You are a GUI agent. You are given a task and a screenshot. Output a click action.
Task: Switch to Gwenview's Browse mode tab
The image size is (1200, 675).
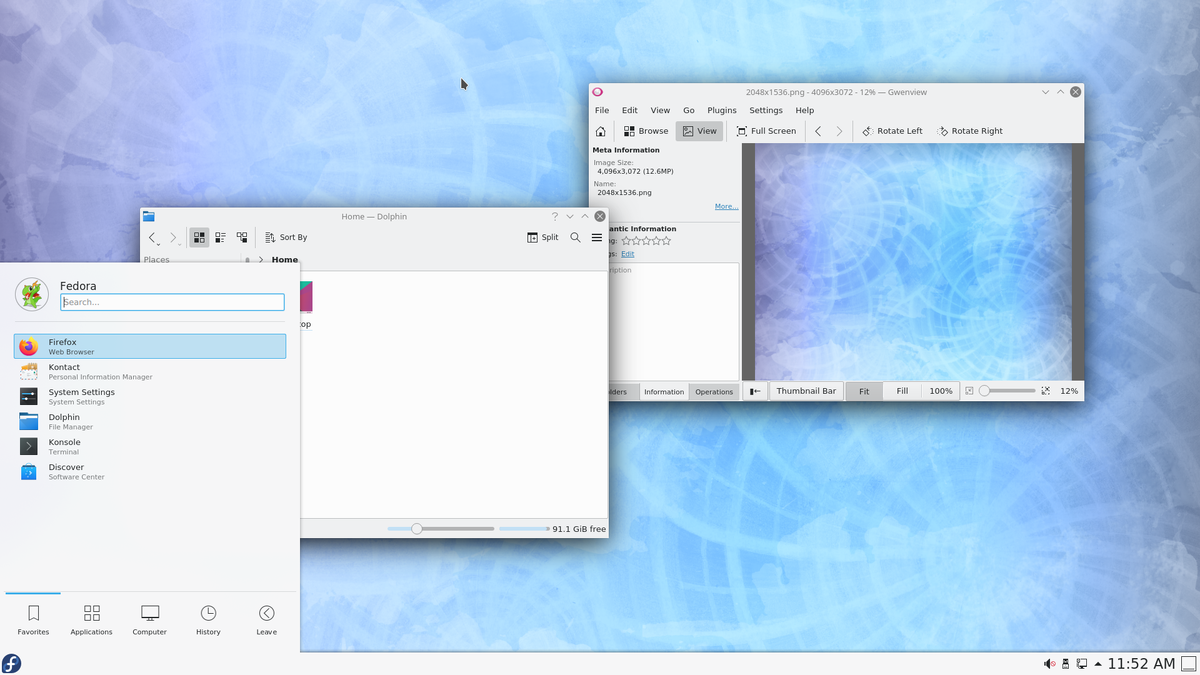click(x=646, y=130)
